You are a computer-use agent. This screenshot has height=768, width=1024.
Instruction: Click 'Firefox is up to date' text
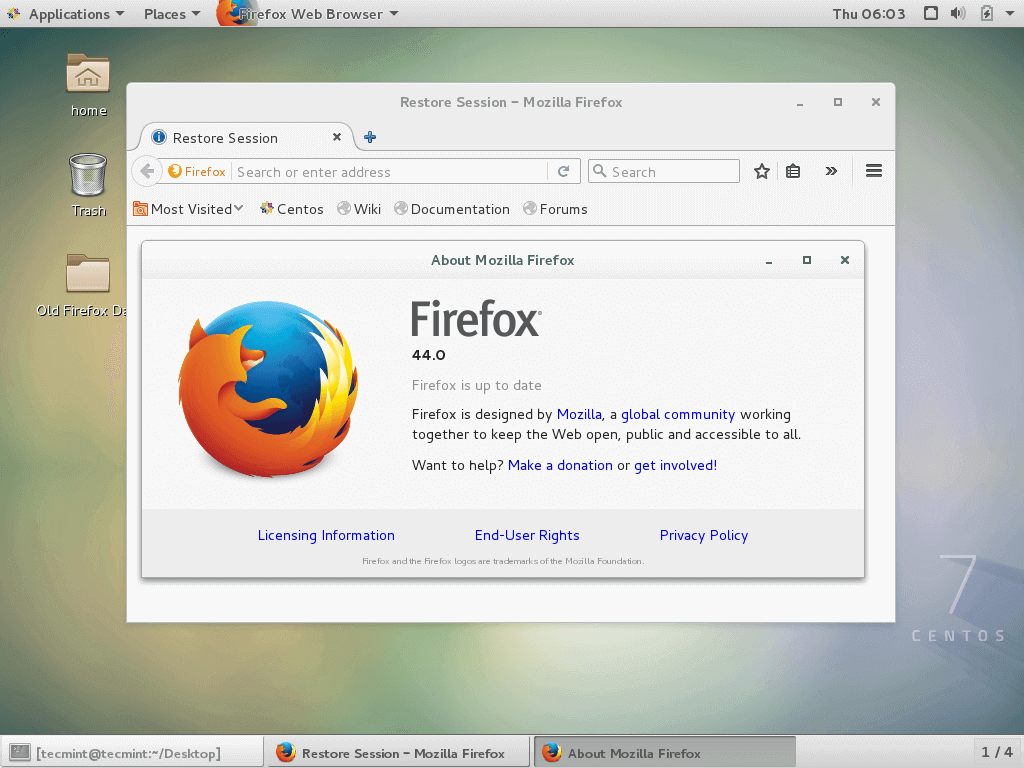tap(477, 385)
